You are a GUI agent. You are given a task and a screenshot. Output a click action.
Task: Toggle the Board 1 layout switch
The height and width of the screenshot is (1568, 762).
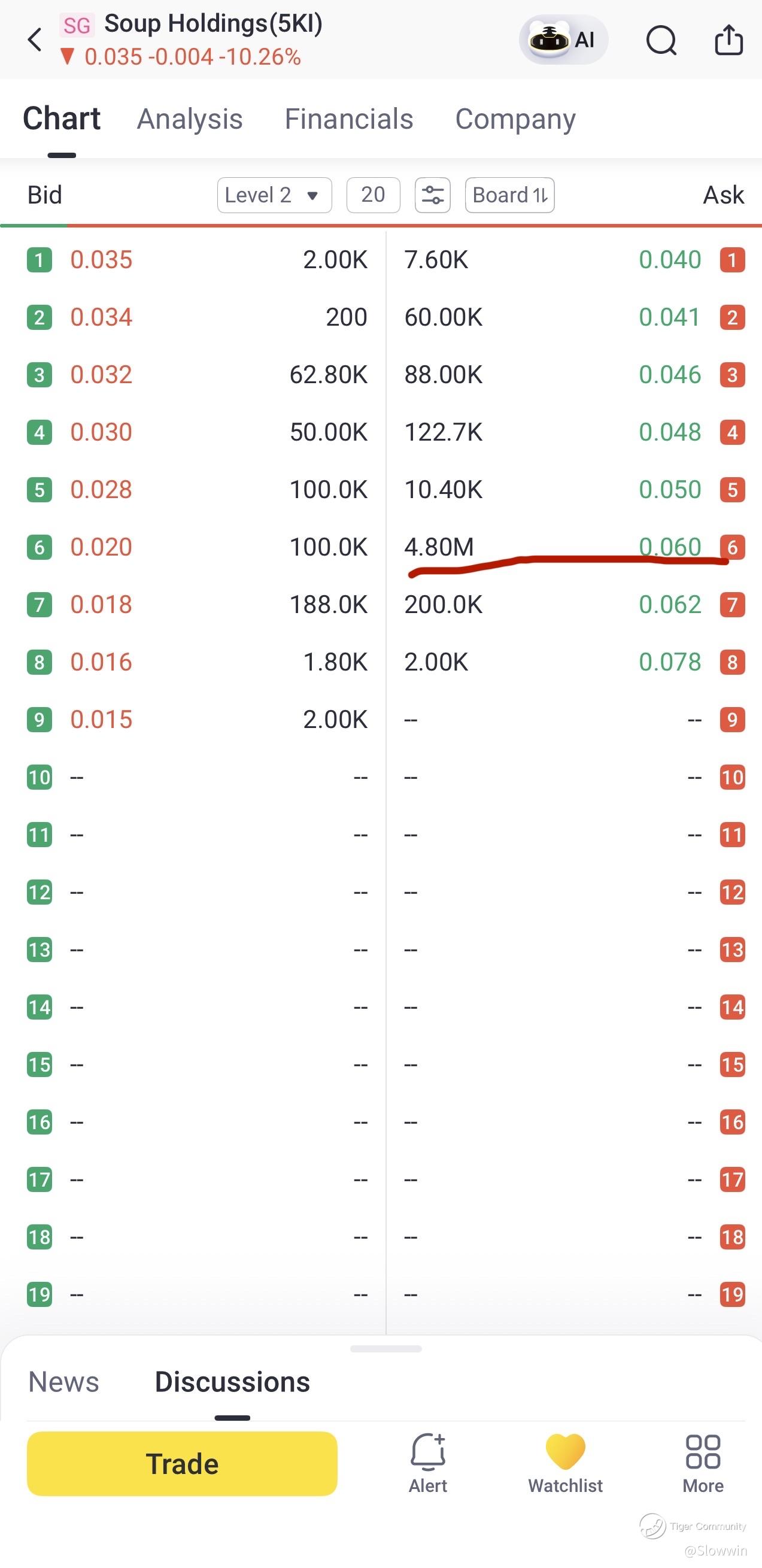tap(509, 195)
